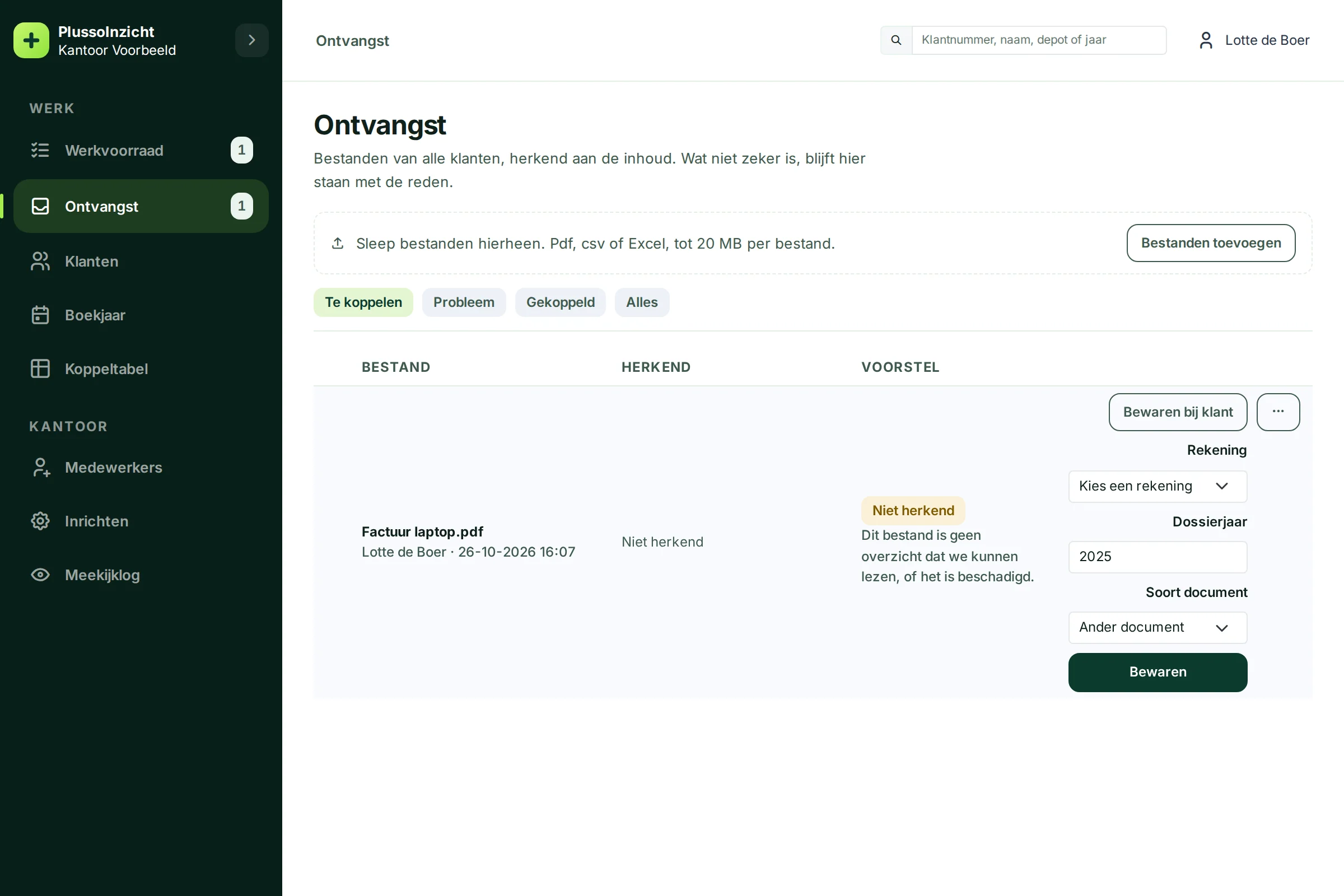Click the Koppeltabel table icon
This screenshot has height=896, width=1344.
[40, 368]
